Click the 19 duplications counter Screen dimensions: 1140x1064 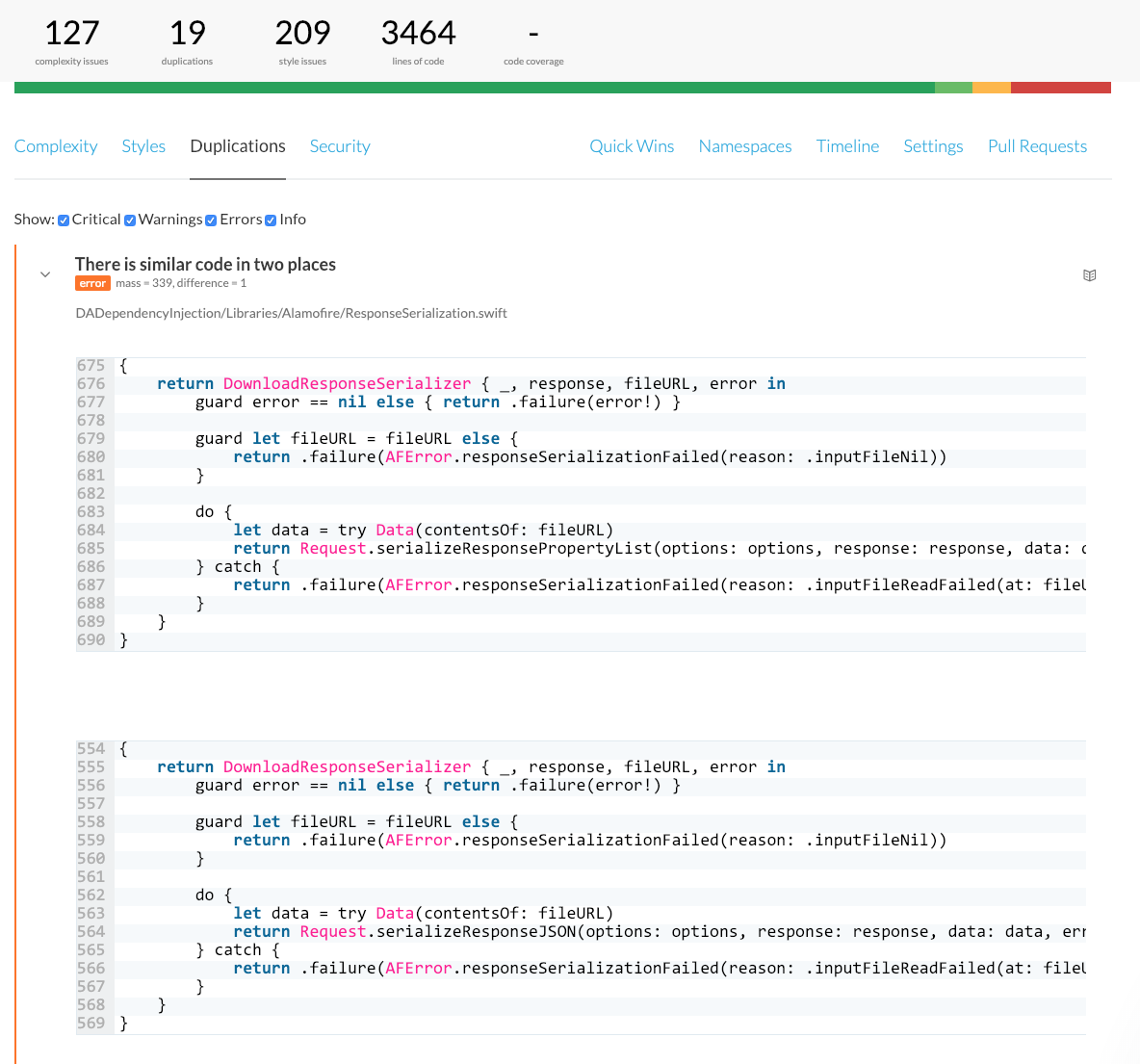tap(187, 35)
